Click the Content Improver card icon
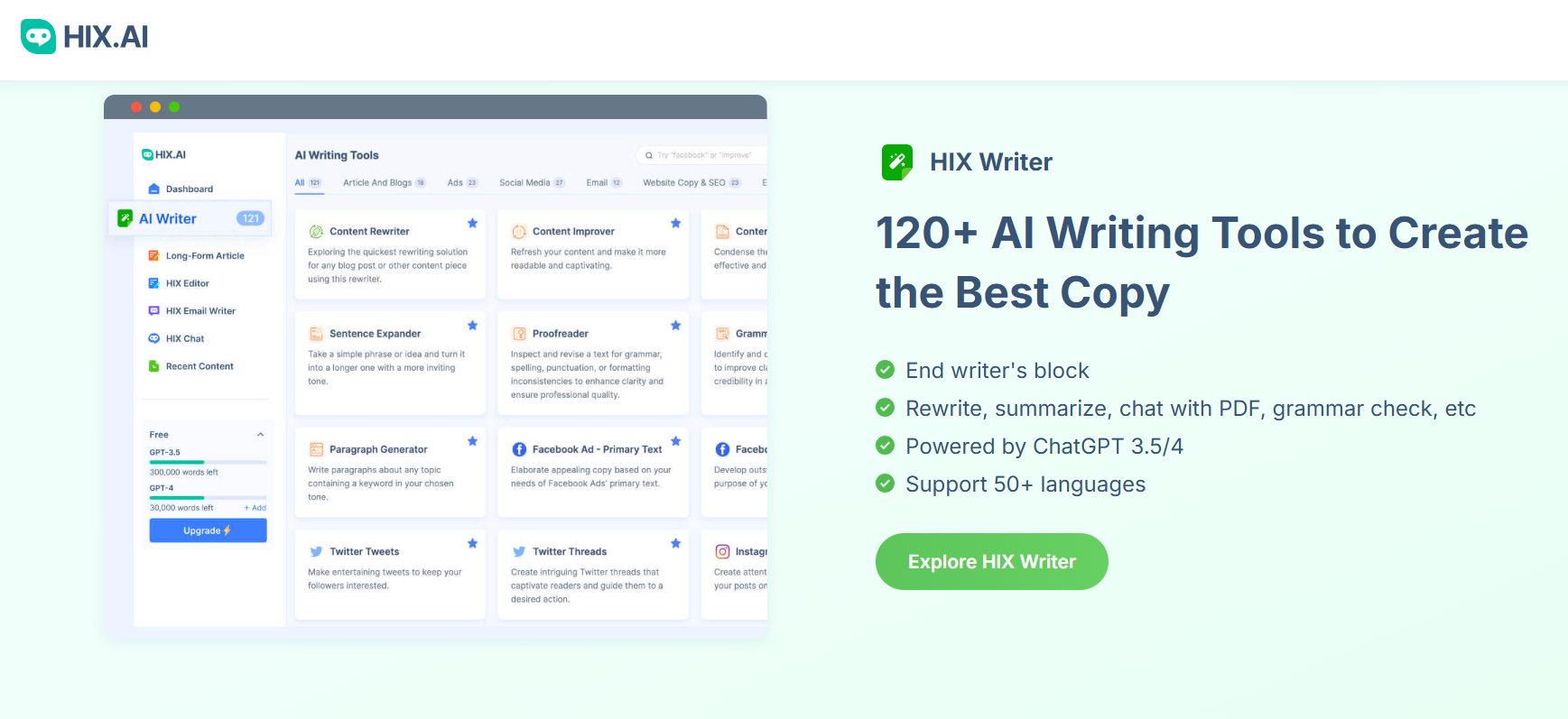Viewport: 1568px width, 719px height. 519,232
